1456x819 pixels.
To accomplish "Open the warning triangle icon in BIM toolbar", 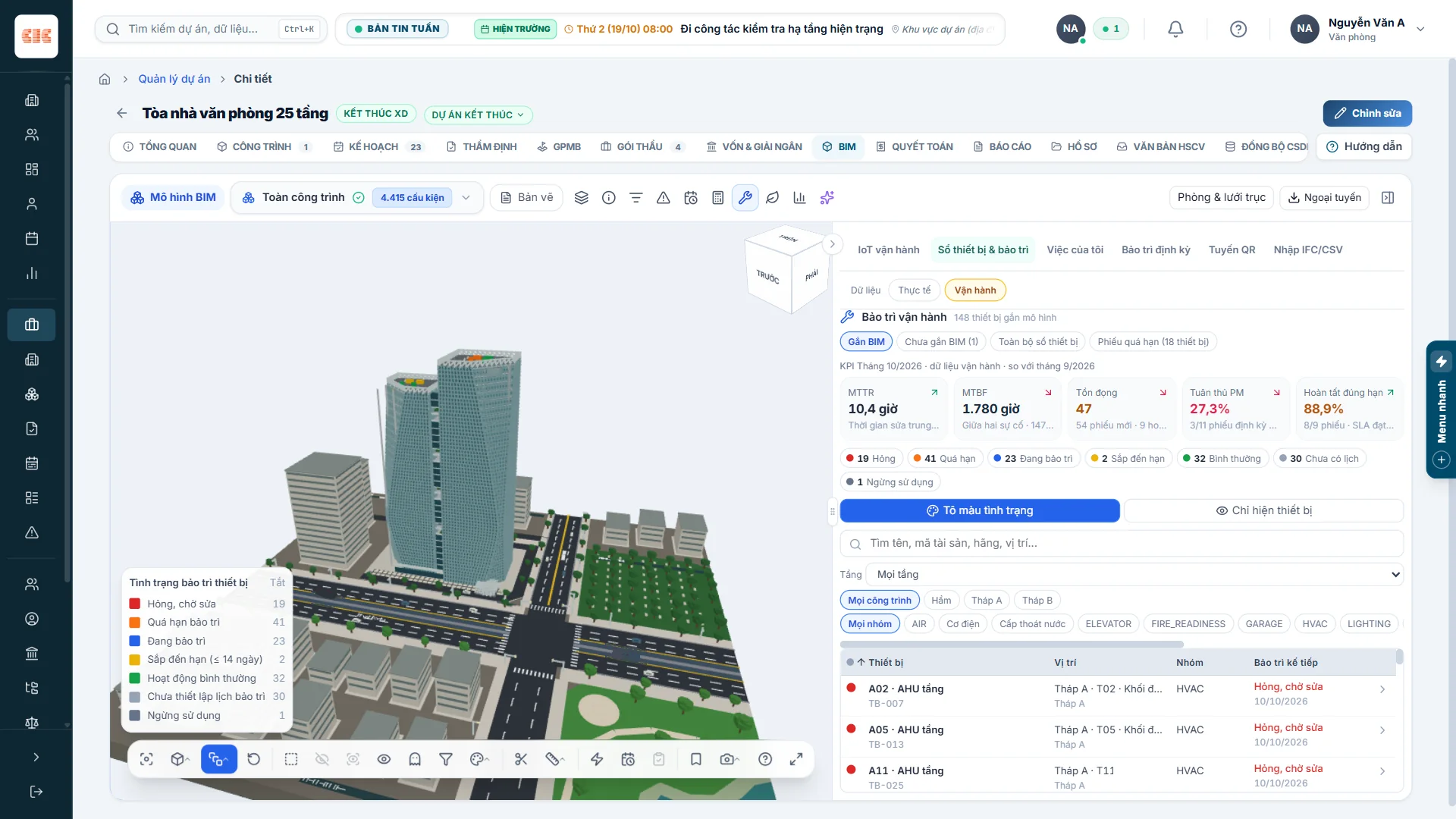I will 664,198.
